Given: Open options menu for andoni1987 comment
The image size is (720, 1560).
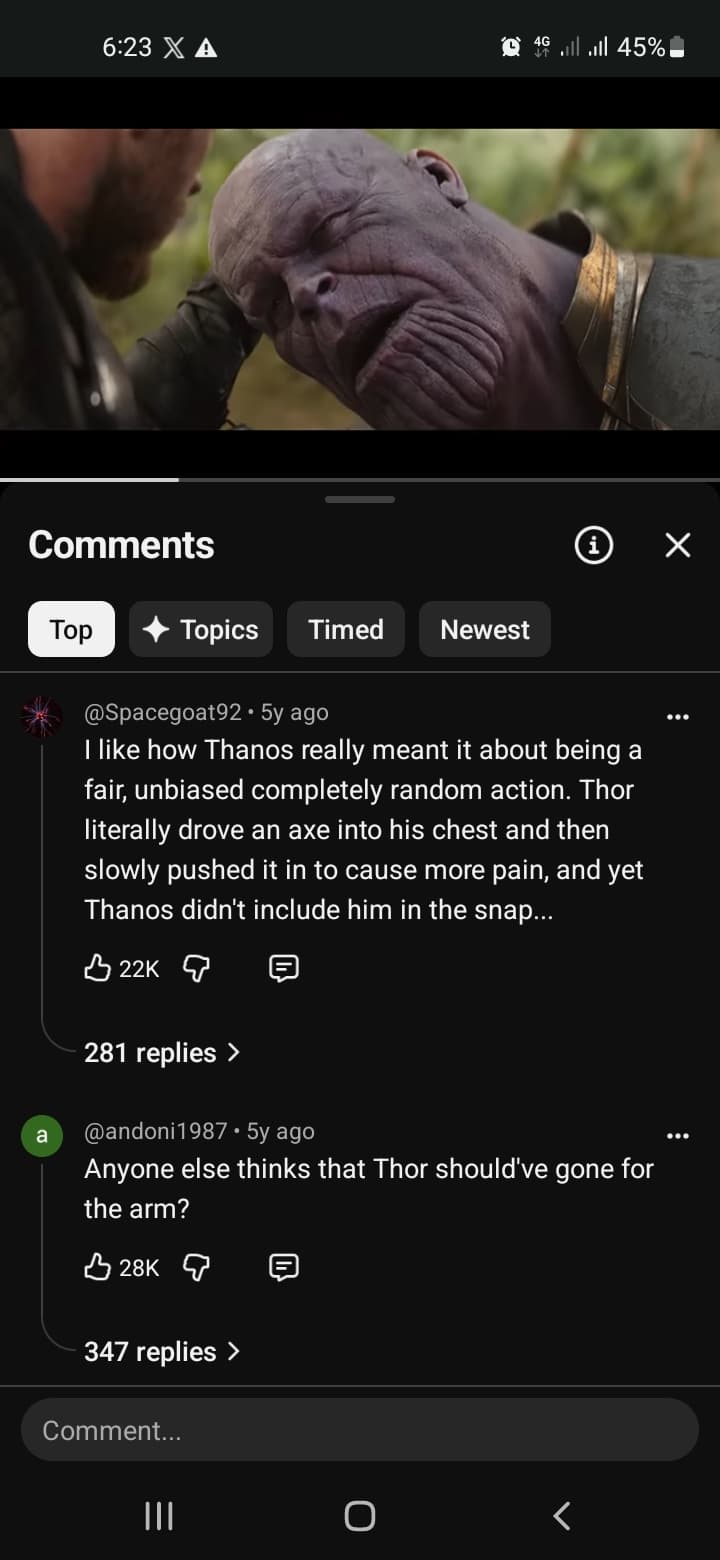Looking at the screenshot, I should (x=678, y=1135).
